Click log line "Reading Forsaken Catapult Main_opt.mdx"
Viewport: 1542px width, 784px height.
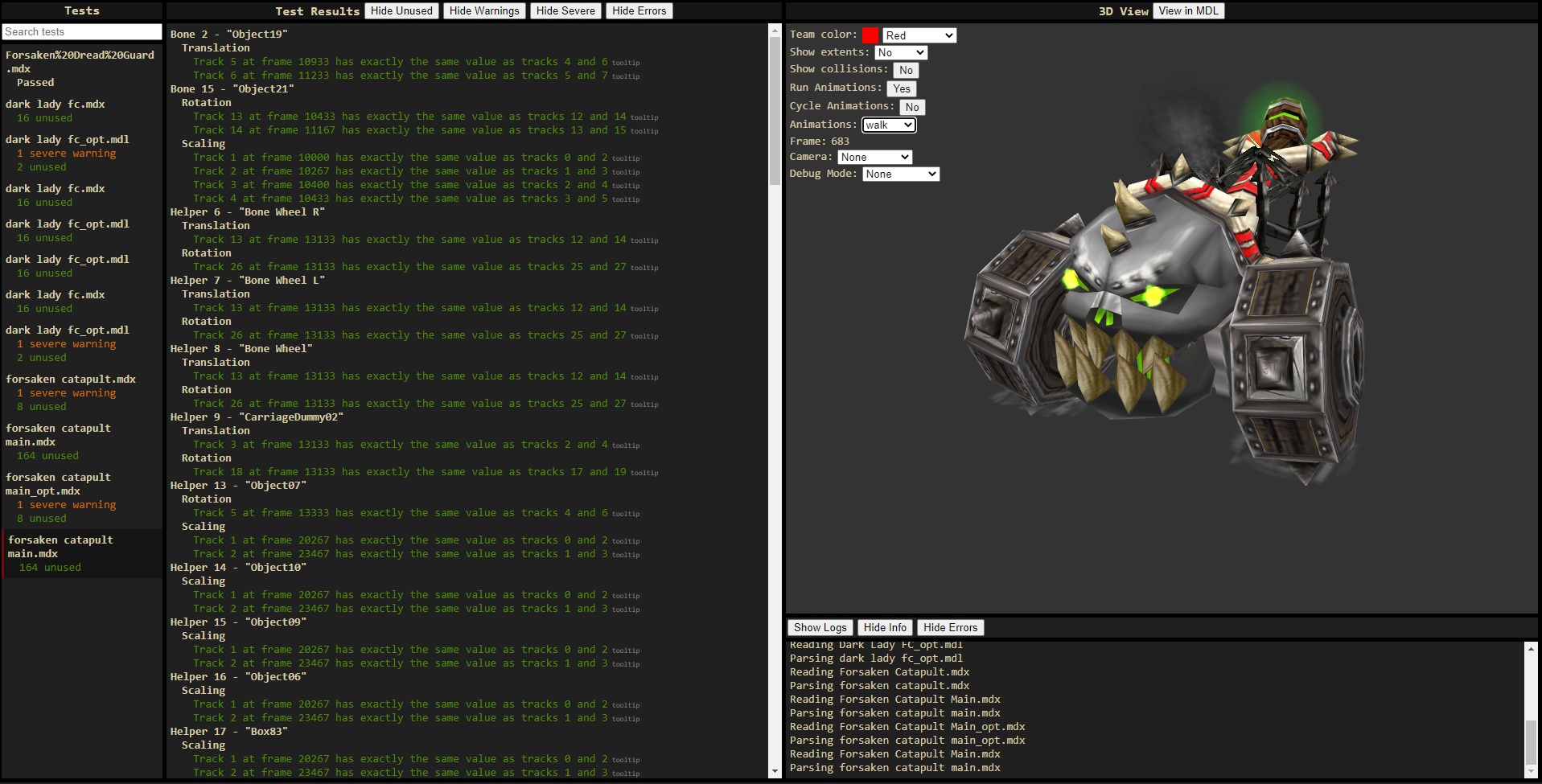click(x=907, y=727)
